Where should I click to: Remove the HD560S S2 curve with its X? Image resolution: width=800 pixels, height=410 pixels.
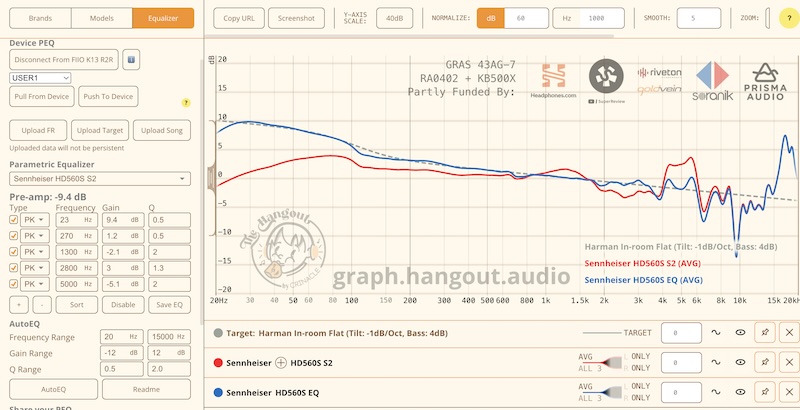(789, 363)
